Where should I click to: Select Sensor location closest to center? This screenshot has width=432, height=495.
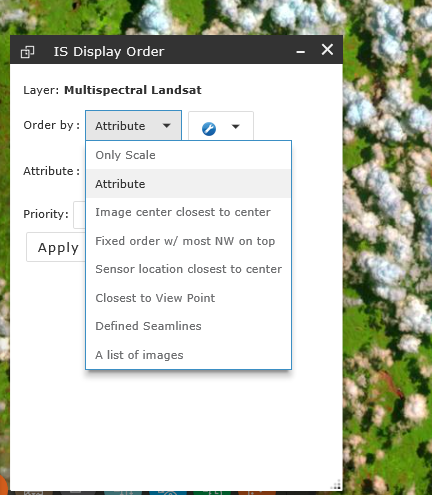click(x=188, y=269)
